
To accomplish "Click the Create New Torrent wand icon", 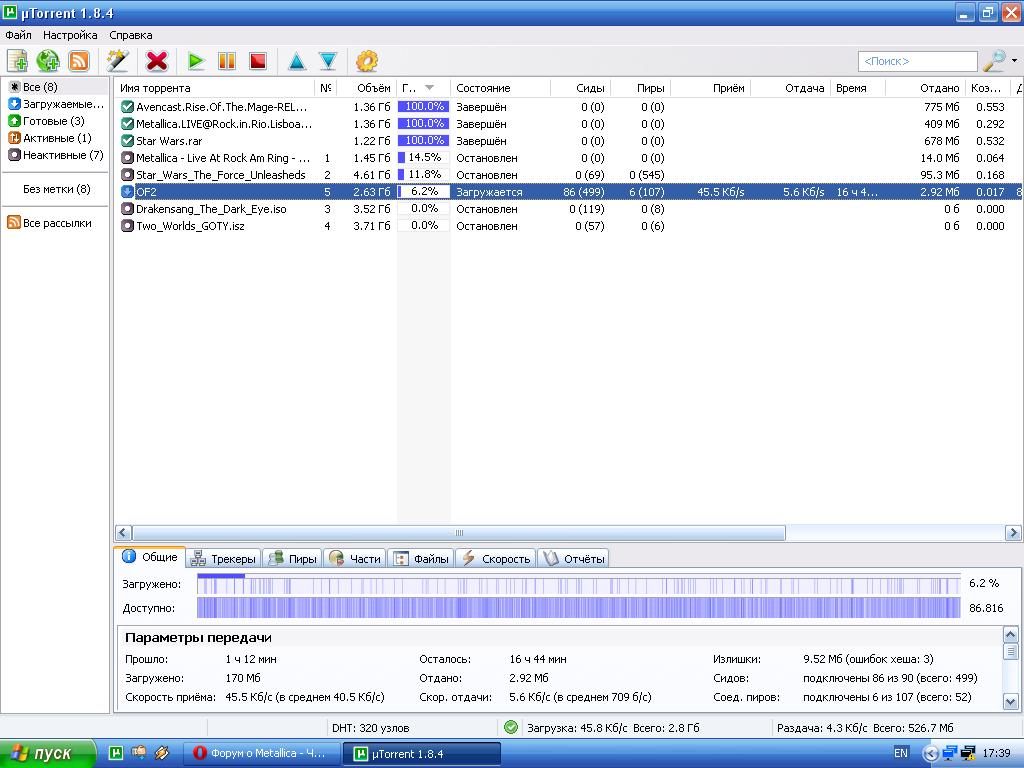I will coord(117,61).
